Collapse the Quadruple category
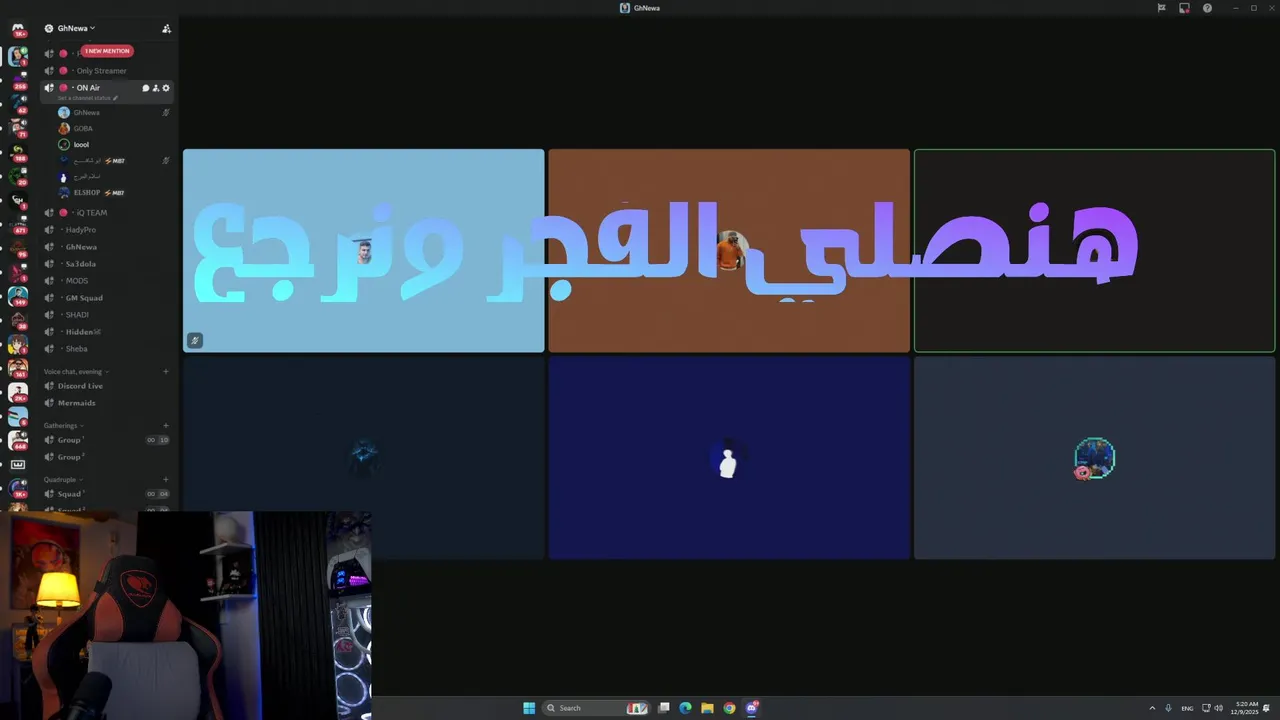This screenshot has width=1280, height=720. click(x=63, y=479)
